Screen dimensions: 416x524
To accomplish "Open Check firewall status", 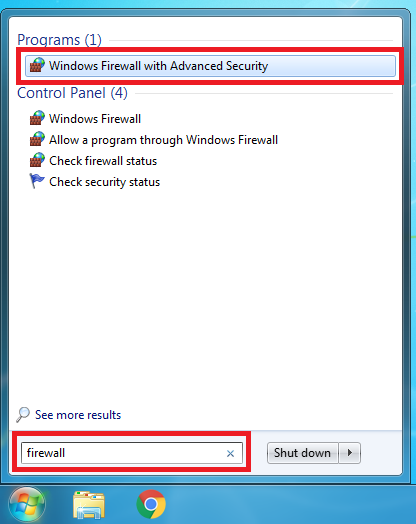I will click(103, 161).
